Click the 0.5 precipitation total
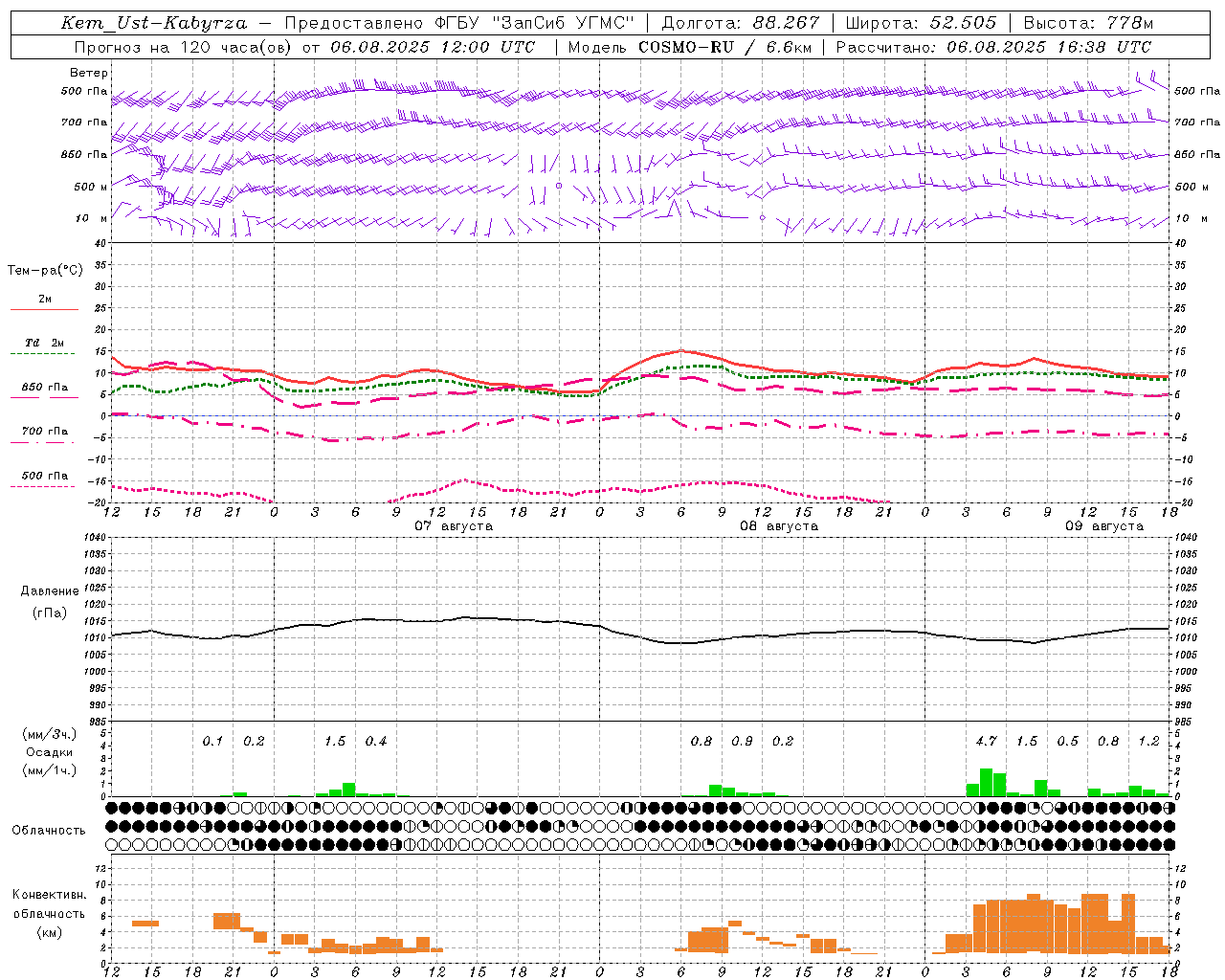Image resolution: width=1225 pixels, height=980 pixels. (1067, 741)
